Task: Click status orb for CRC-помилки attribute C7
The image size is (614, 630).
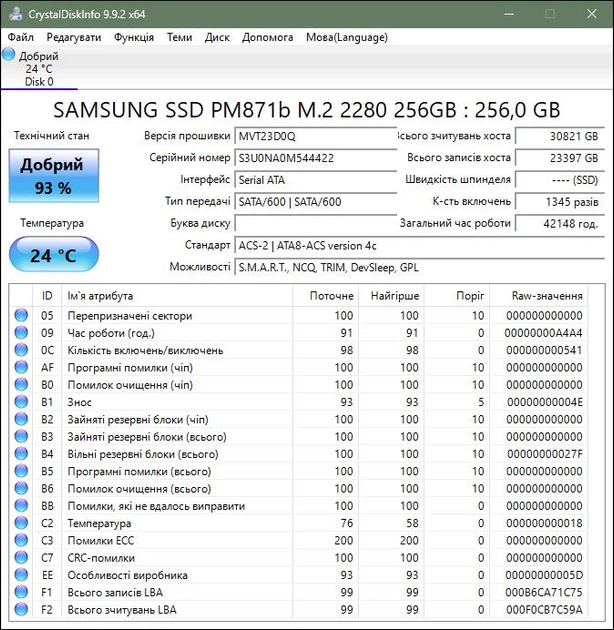Action: pos(21,557)
